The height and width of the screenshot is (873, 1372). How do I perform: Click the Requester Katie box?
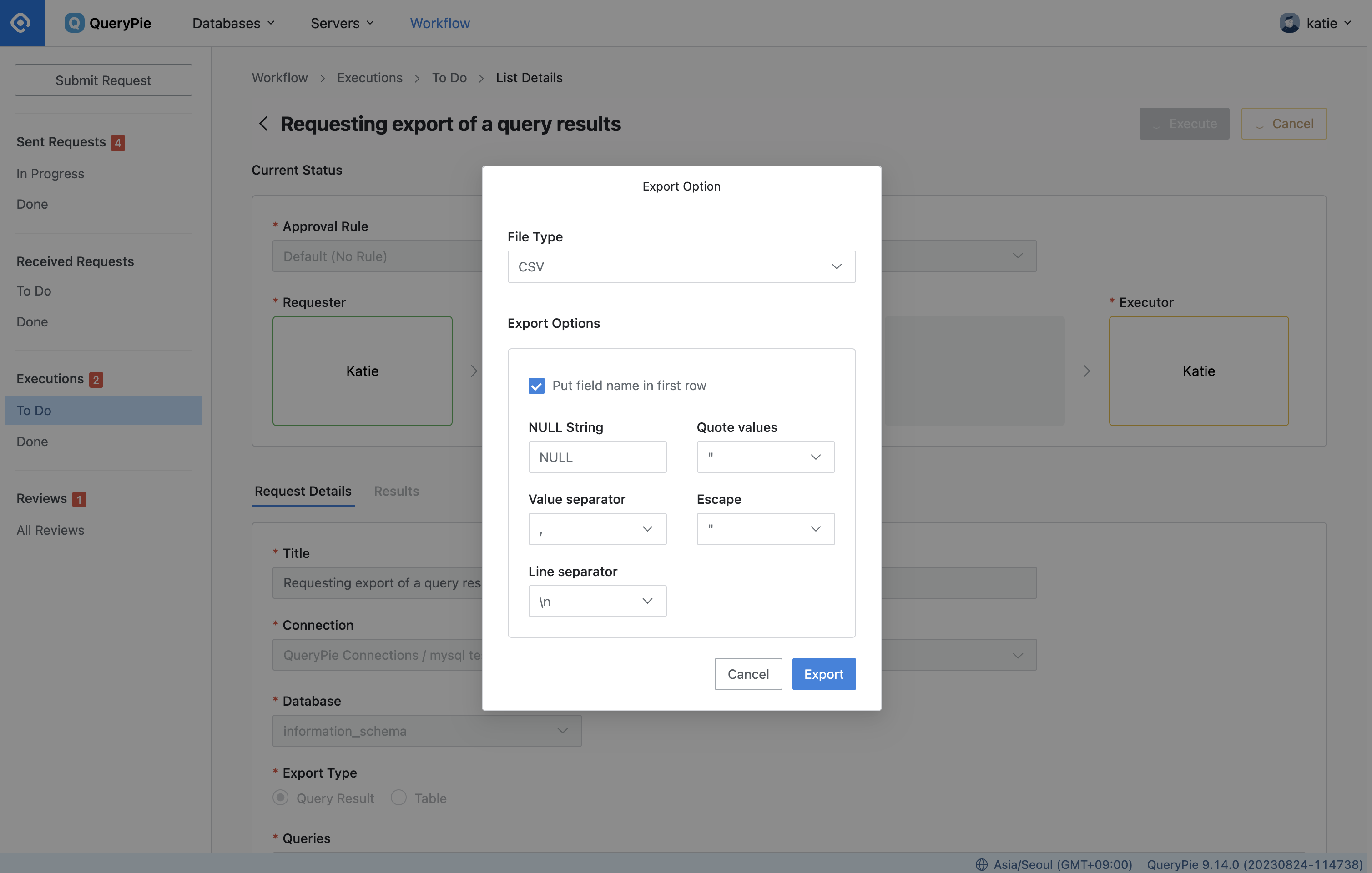coord(363,371)
